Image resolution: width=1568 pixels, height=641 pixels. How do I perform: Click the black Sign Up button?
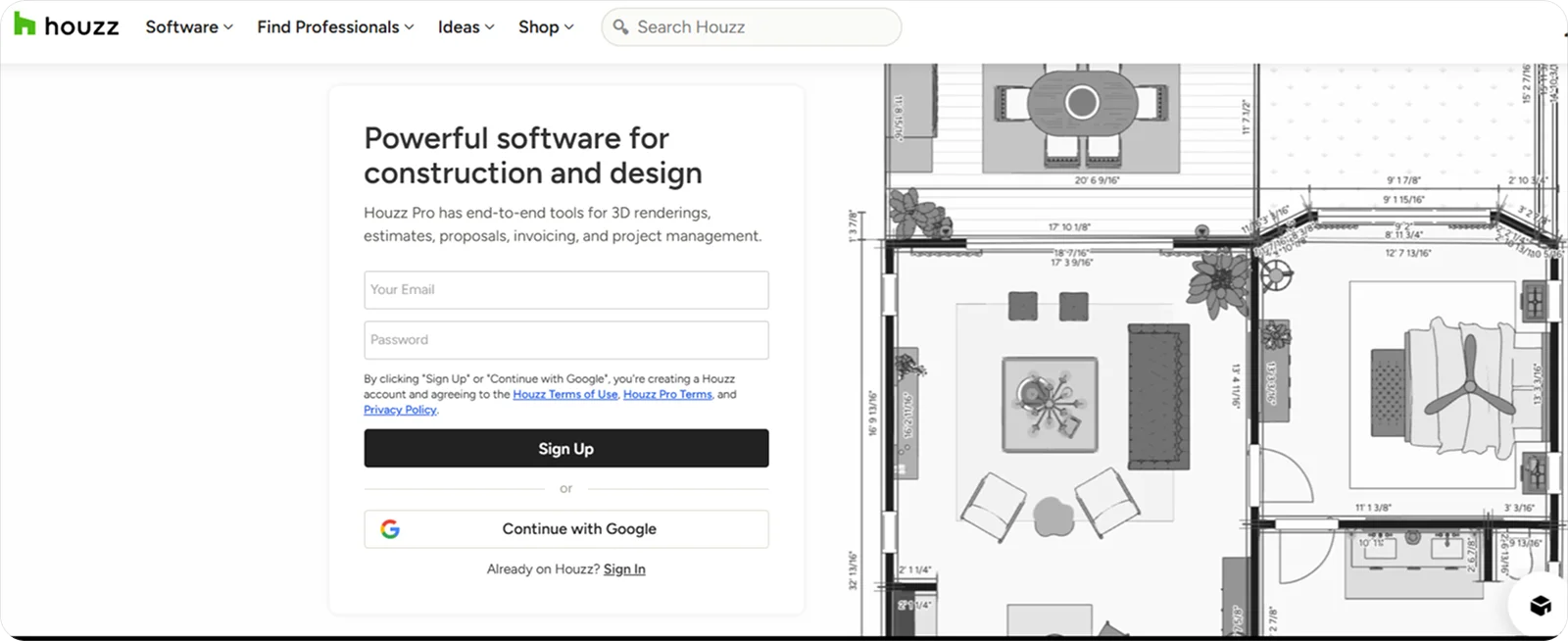[x=566, y=448]
